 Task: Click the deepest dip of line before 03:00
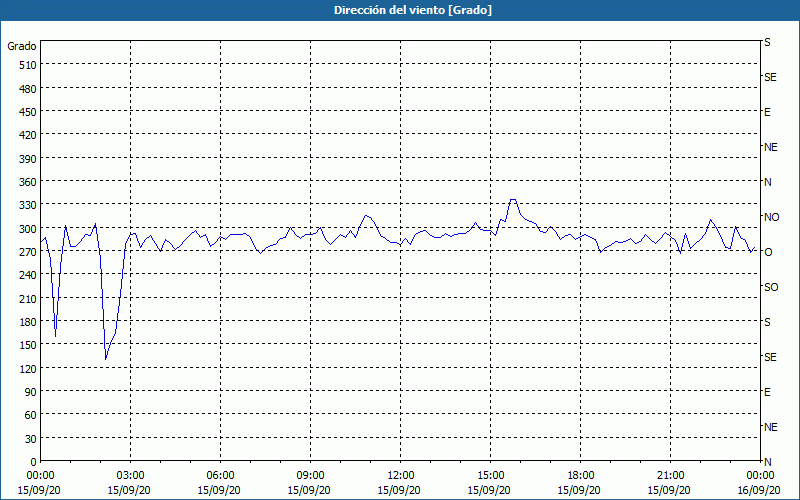[106, 359]
